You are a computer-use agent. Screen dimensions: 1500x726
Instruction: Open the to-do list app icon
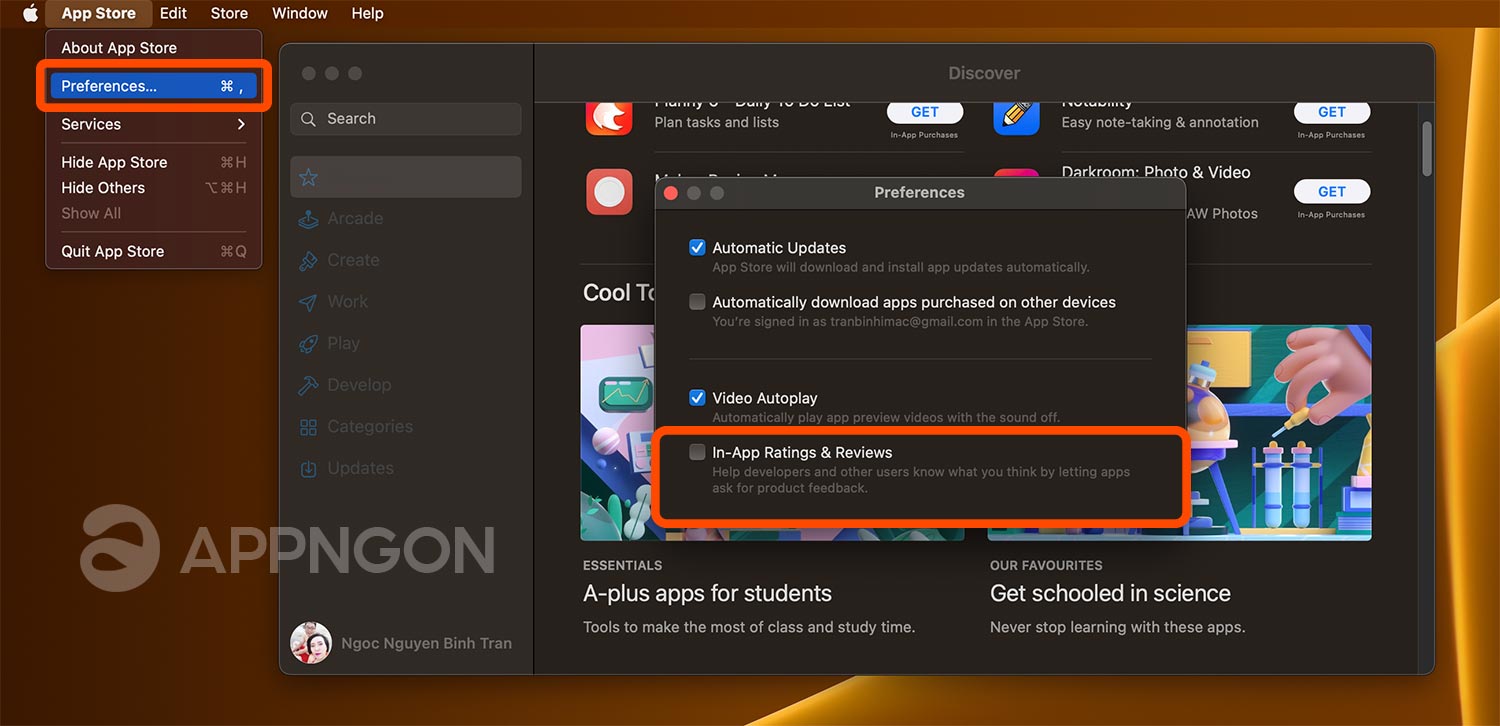(609, 117)
